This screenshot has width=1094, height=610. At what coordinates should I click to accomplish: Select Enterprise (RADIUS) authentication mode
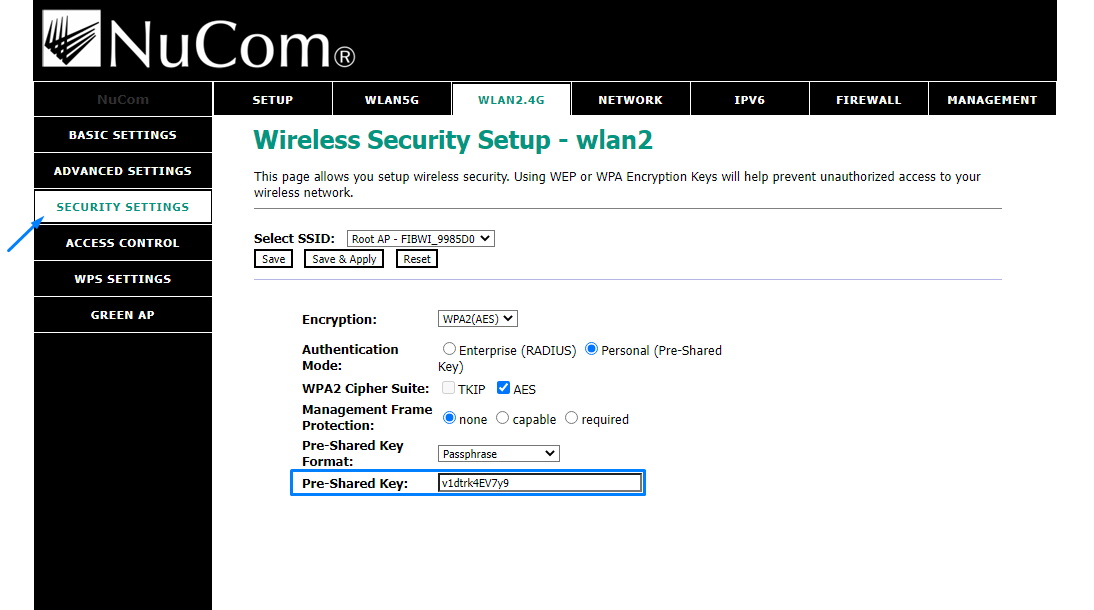(x=449, y=348)
